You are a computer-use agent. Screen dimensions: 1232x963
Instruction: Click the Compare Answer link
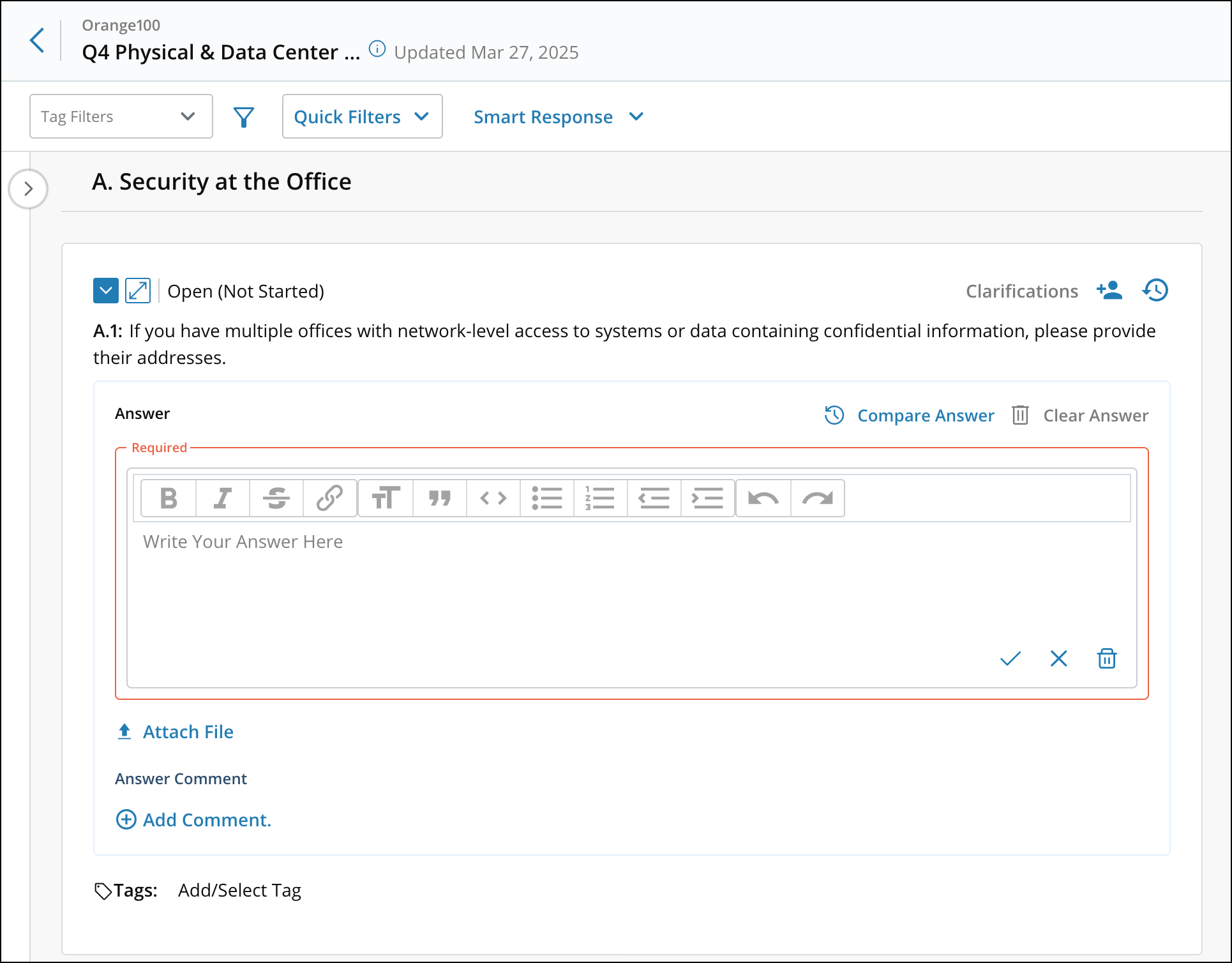click(925, 416)
